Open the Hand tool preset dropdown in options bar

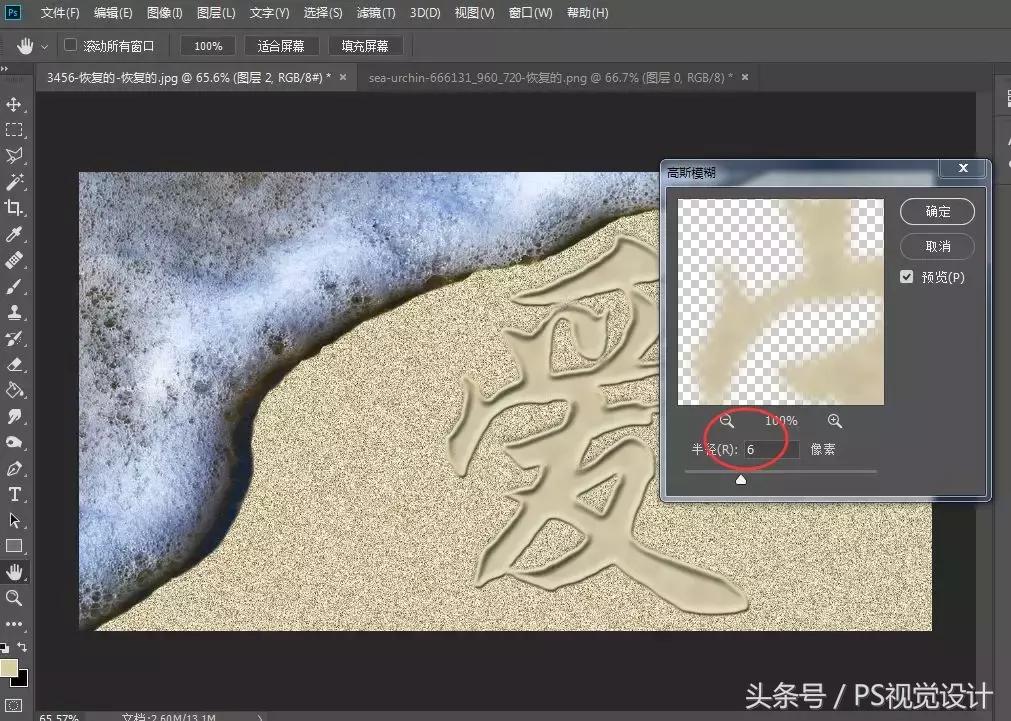point(43,44)
